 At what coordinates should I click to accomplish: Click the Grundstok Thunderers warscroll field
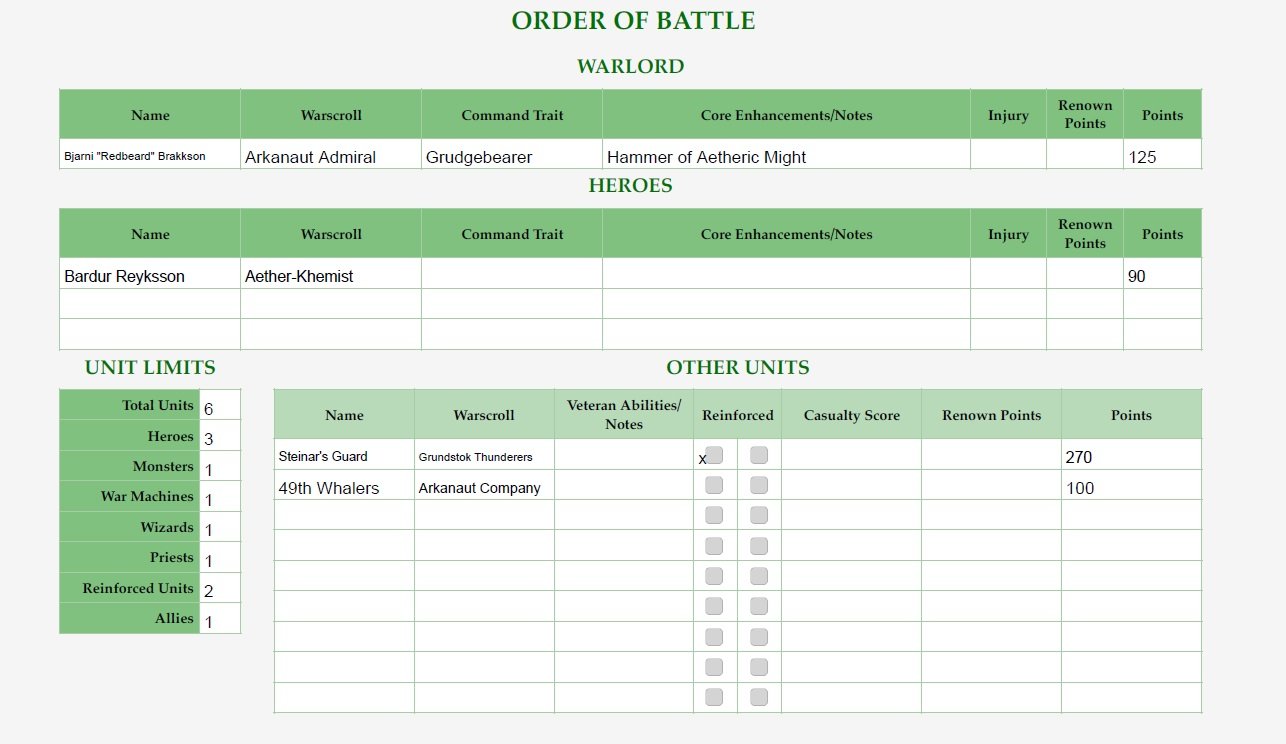click(x=484, y=456)
